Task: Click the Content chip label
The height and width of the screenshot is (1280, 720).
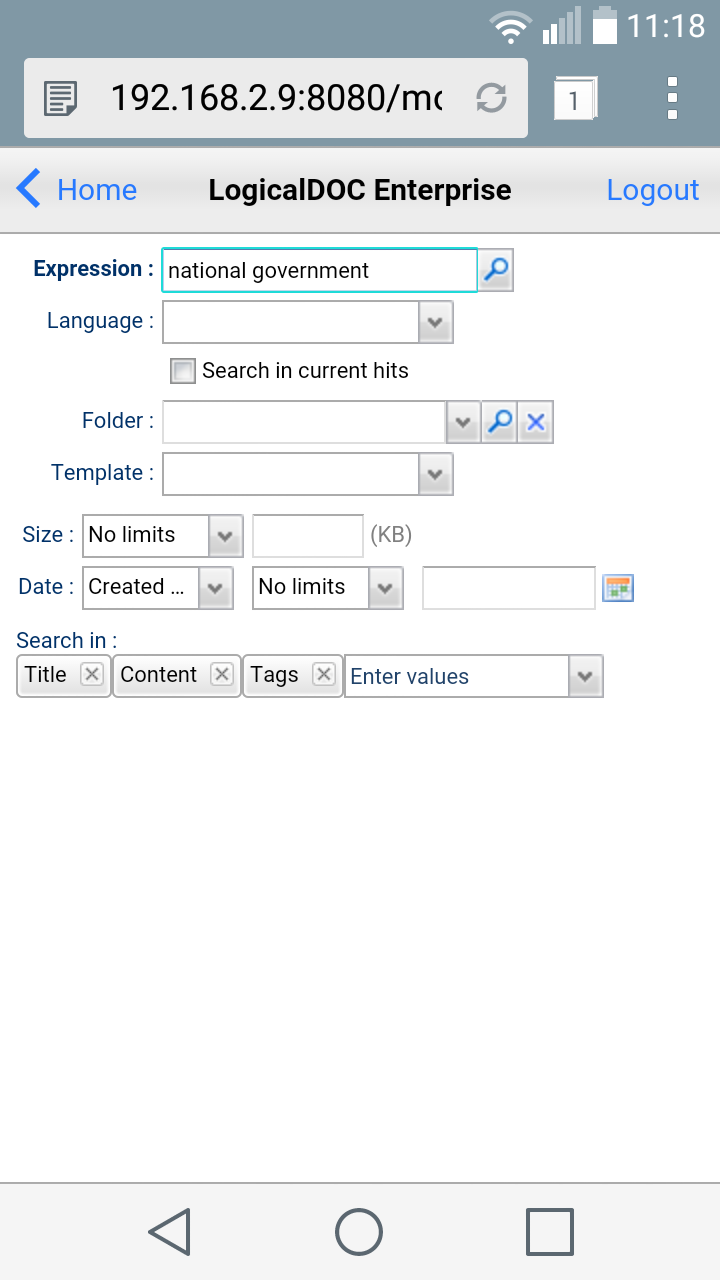Action: [x=158, y=674]
